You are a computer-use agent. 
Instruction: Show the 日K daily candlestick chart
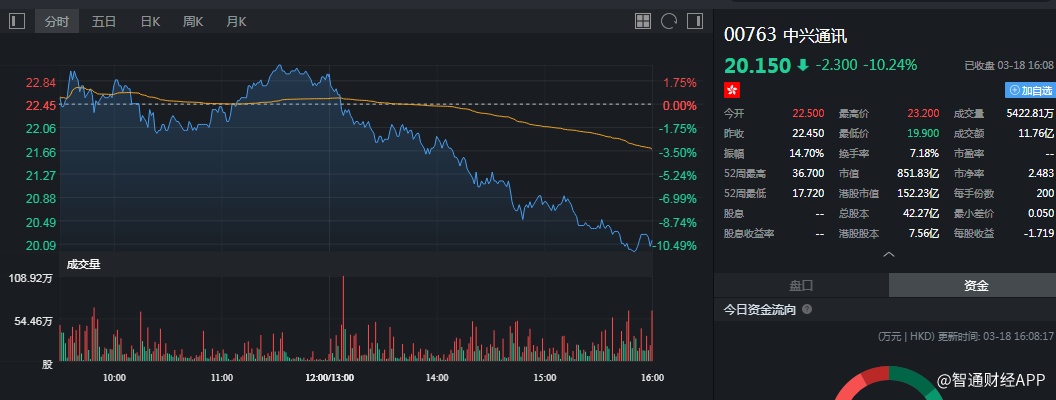point(150,21)
